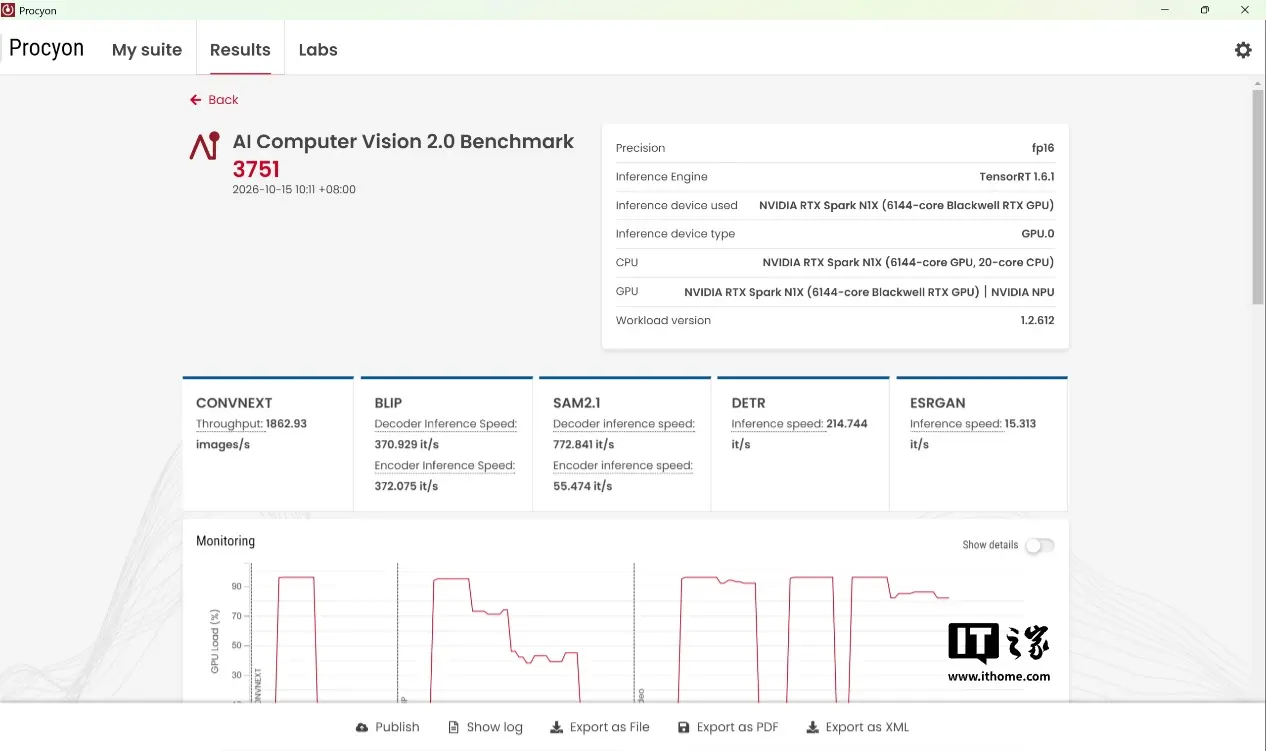The height and width of the screenshot is (751, 1266).
Task: Click the CONVNEXT card heading
Action: [234, 403]
